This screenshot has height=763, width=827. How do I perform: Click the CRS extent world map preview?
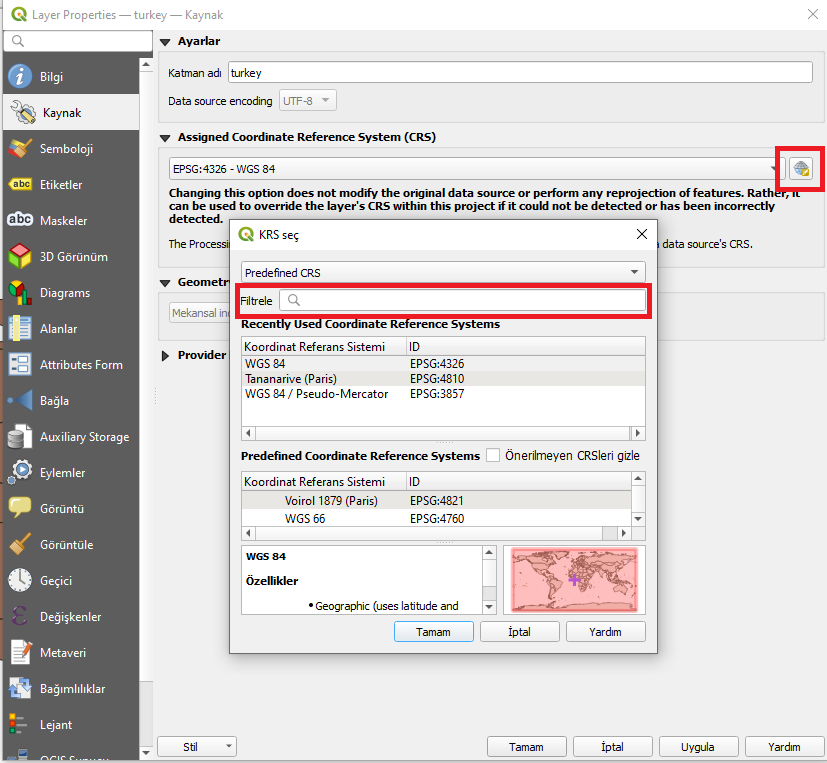point(574,580)
